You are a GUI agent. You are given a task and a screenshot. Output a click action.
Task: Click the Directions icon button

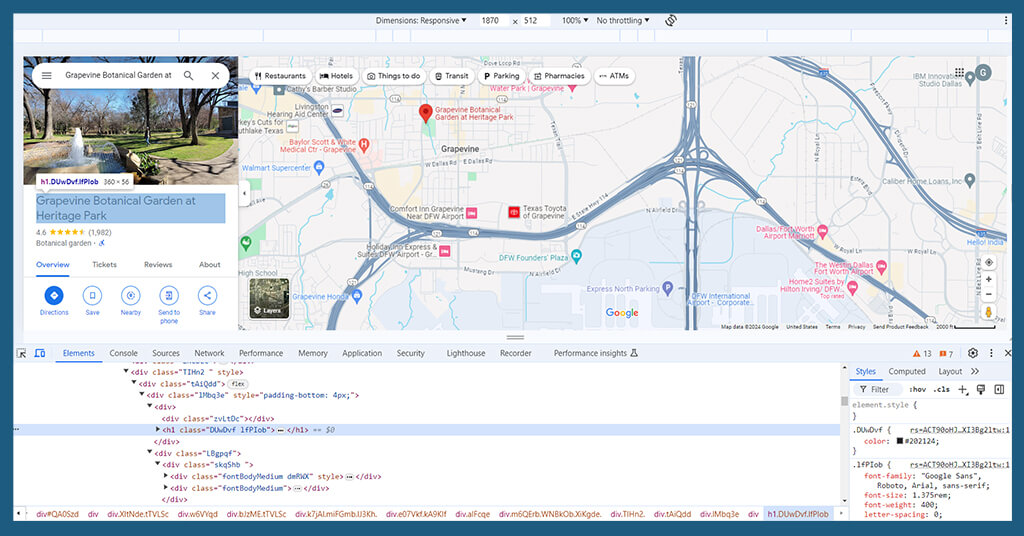point(54,296)
